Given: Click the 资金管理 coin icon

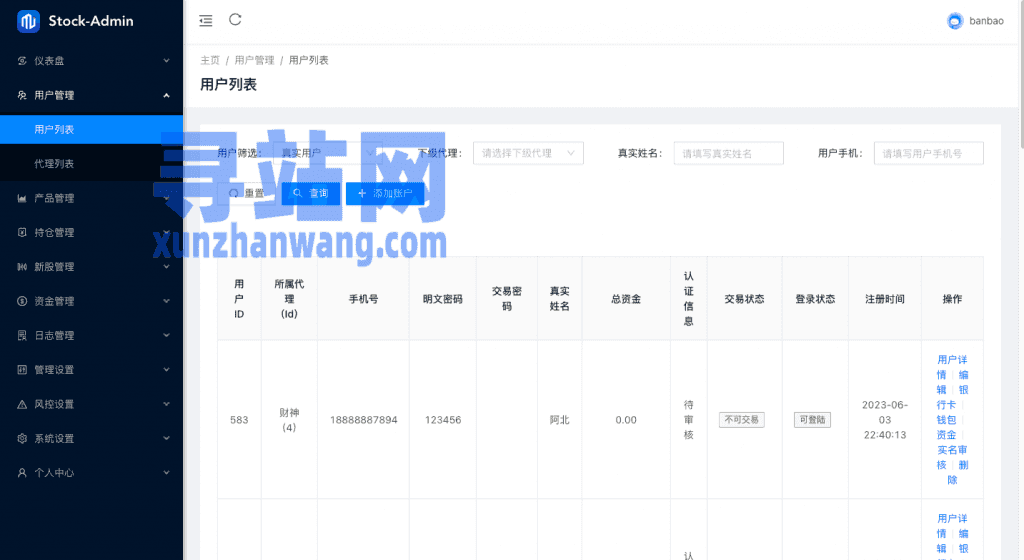Looking at the screenshot, I should coord(22,301).
